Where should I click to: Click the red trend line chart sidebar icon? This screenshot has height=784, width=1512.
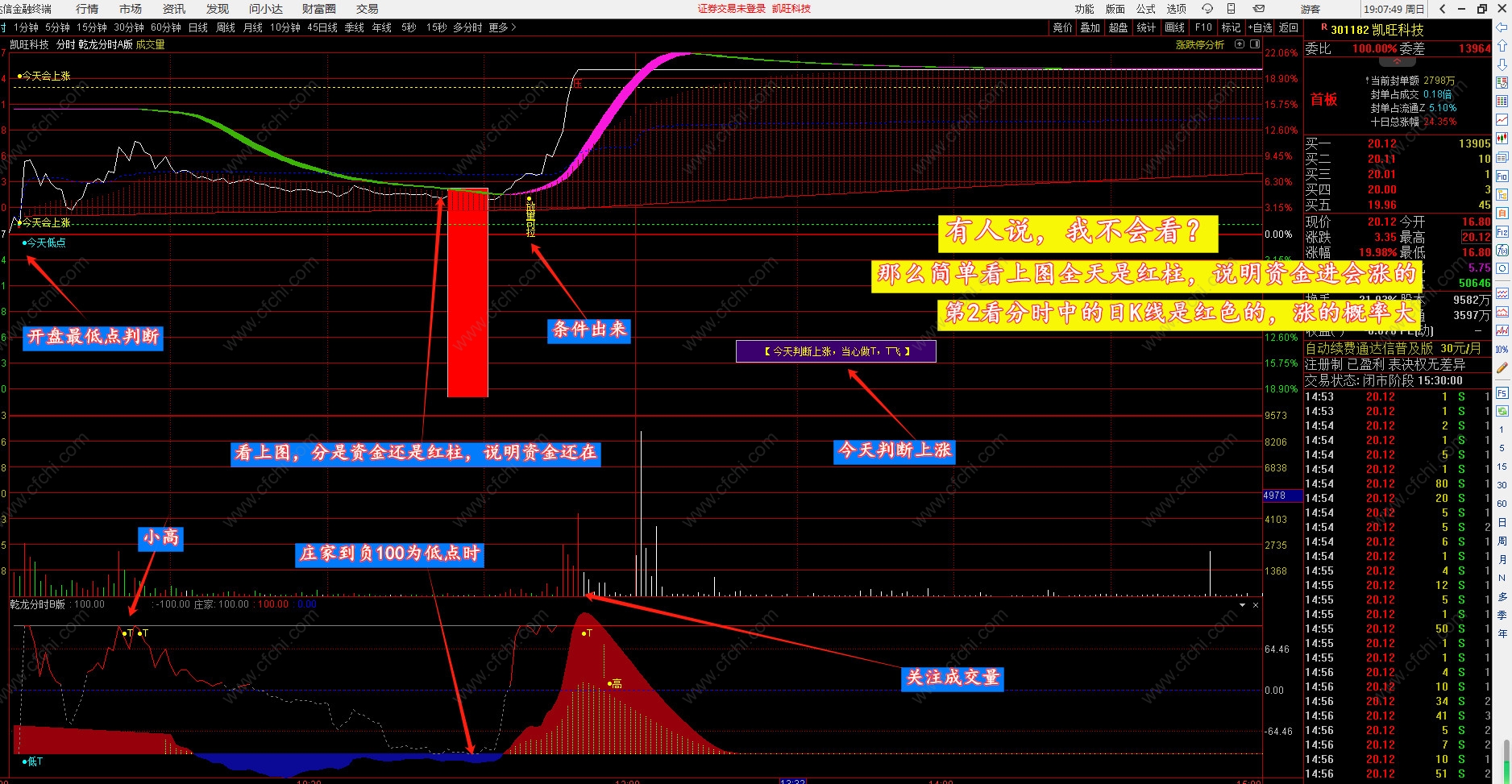(x=1502, y=120)
